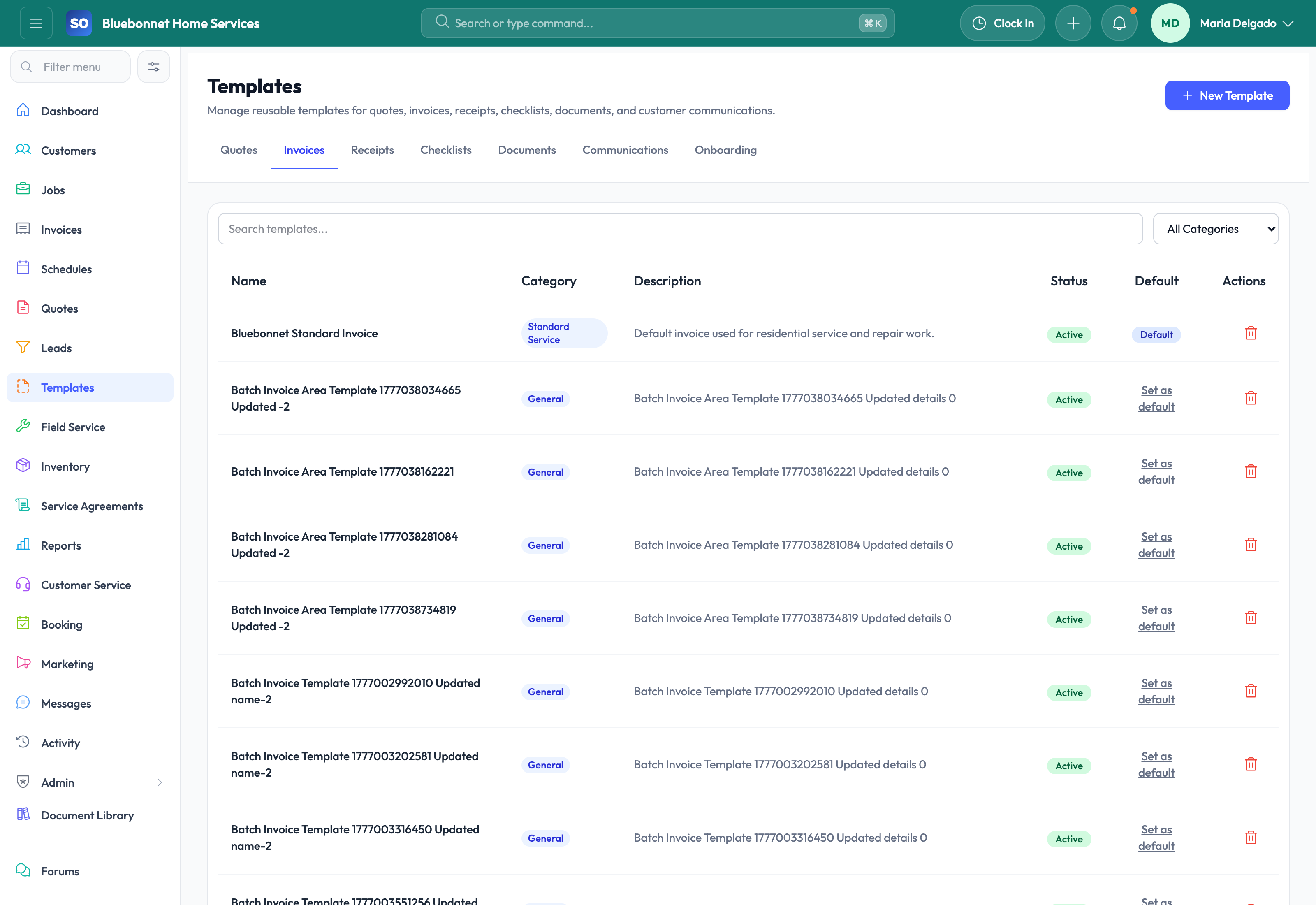
Task: Click General tag for Template 1777003316450
Action: pos(545,838)
